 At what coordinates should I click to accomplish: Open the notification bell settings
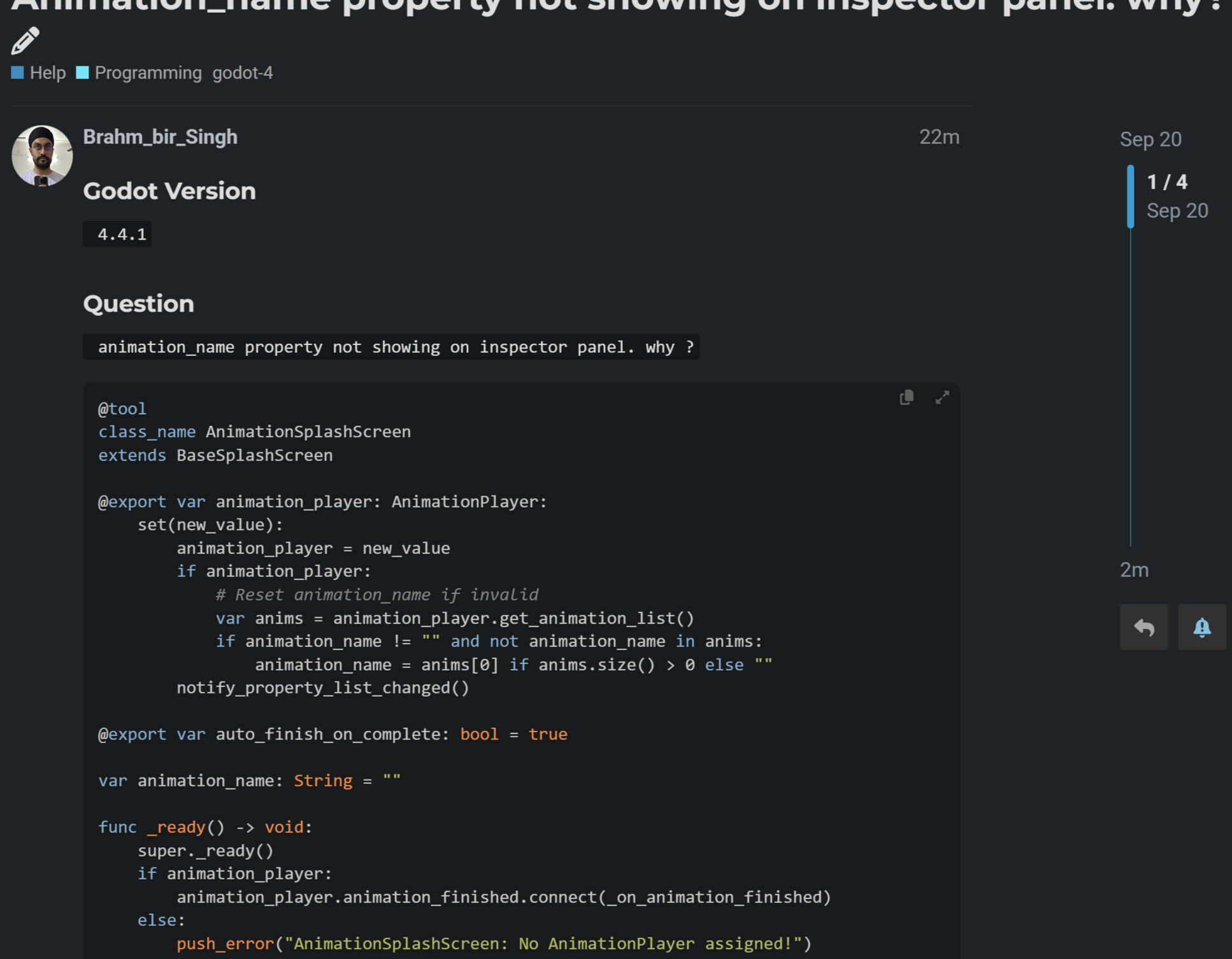coord(1201,627)
